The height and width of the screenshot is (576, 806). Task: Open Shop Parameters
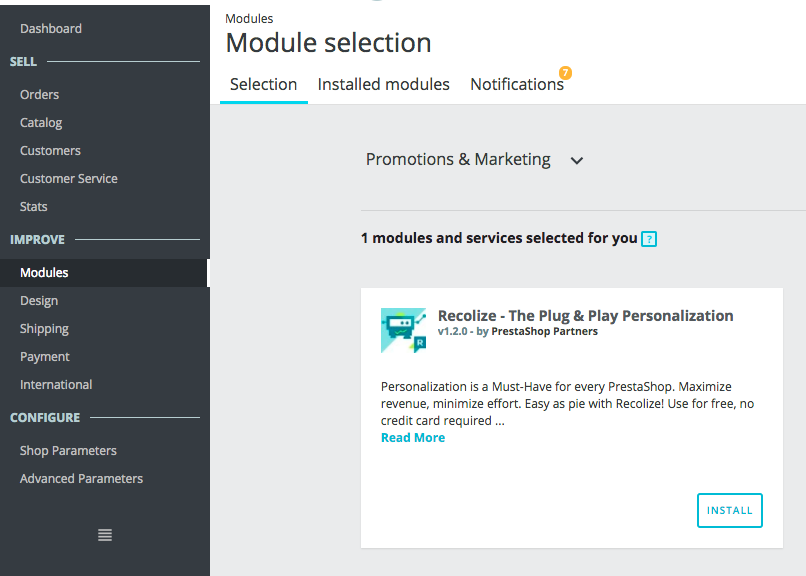pos(68,451)
